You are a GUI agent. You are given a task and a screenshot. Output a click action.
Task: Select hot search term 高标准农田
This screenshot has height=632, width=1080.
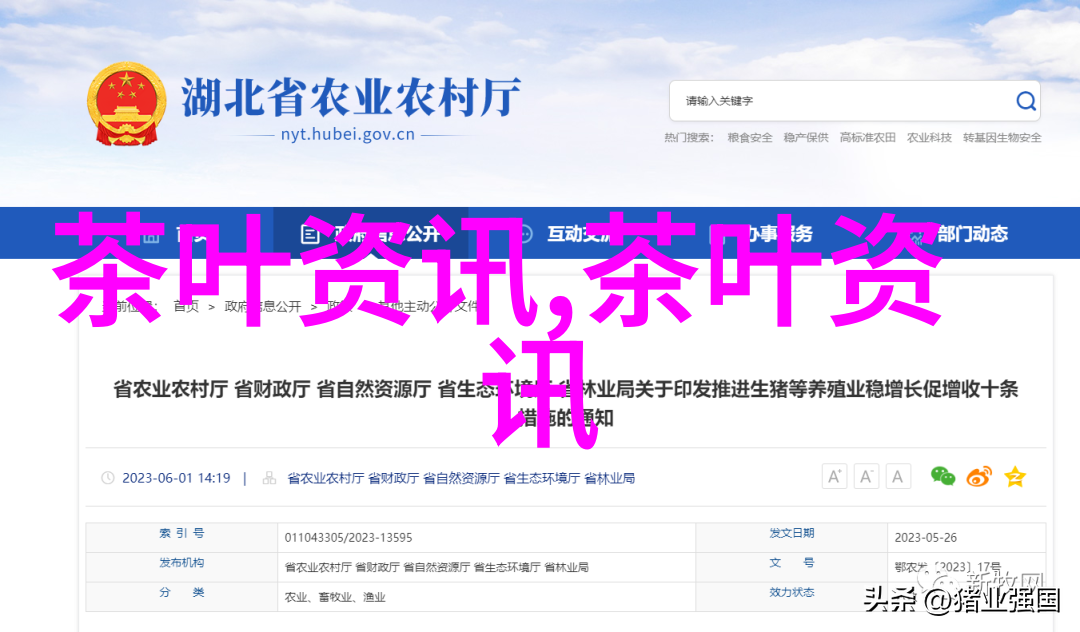point(867,138)
